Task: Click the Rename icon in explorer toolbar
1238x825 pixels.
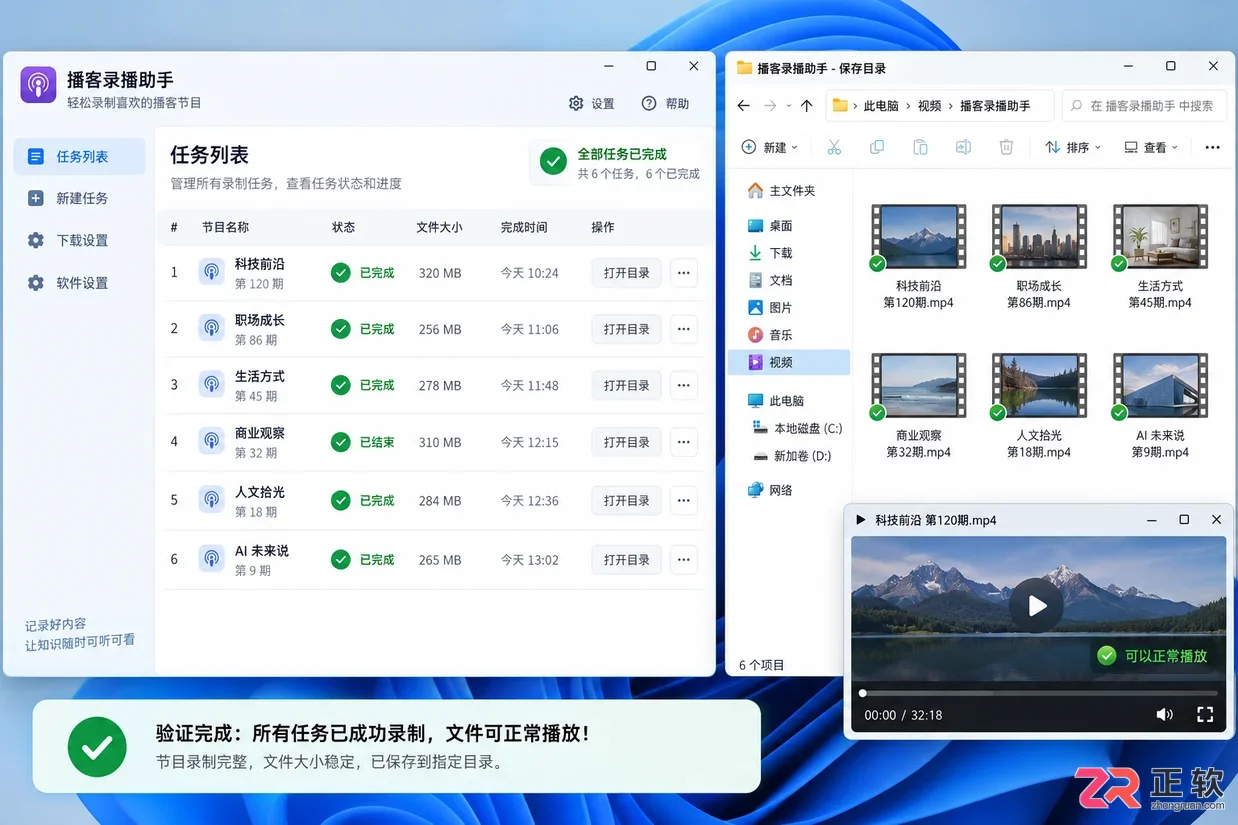Action: pyautogui.click(x=963, y=147)
